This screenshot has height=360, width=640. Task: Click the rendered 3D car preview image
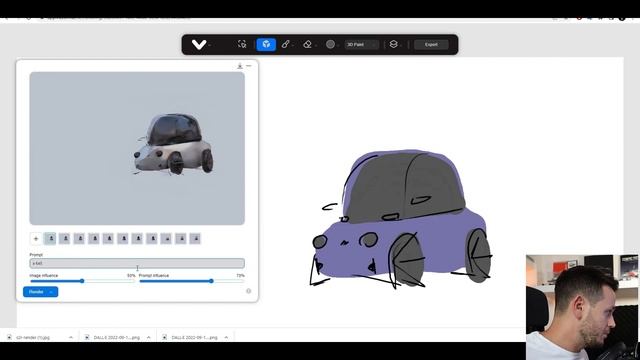click(137, 148)
